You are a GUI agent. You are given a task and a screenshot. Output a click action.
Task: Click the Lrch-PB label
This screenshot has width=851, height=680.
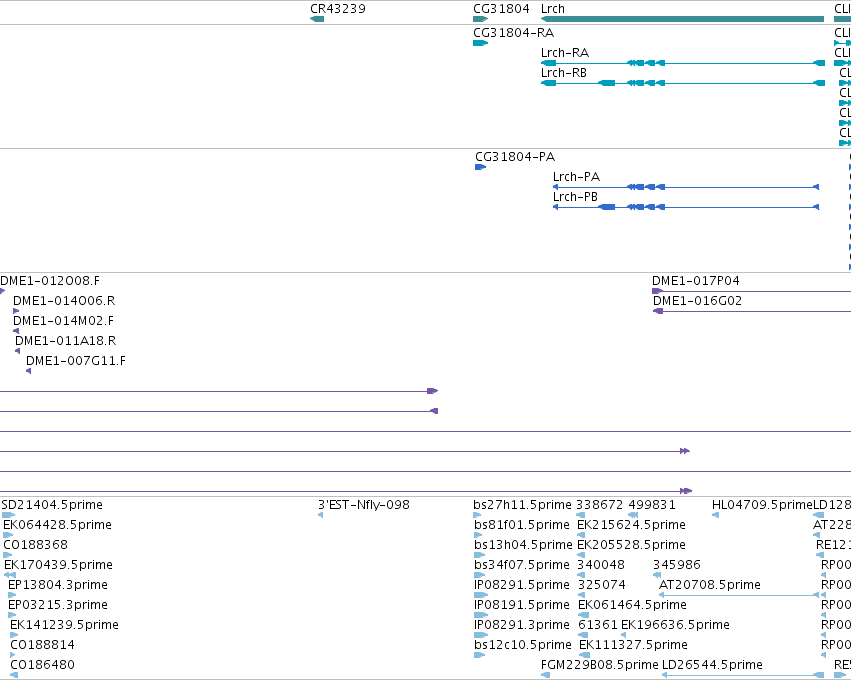[x=575, y=197]
